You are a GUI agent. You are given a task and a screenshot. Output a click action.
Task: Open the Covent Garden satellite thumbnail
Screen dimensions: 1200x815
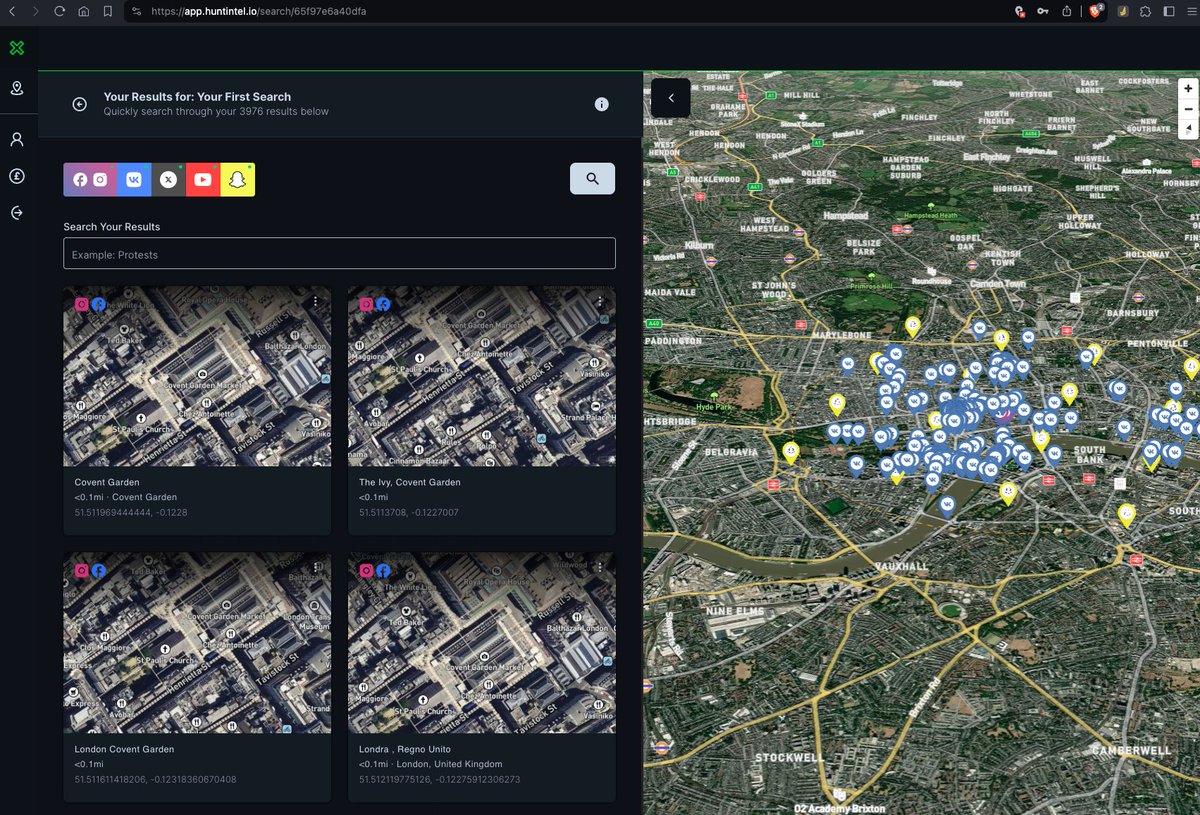pos(197,376)
